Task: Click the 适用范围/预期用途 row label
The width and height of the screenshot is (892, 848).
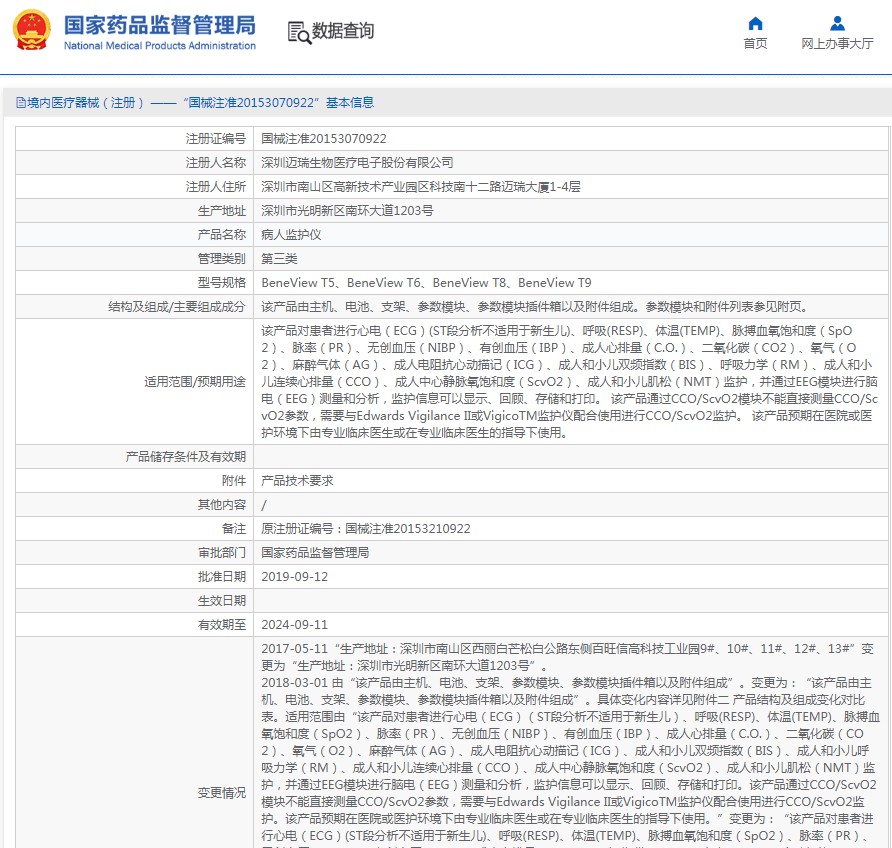Action: pos(195,381)
